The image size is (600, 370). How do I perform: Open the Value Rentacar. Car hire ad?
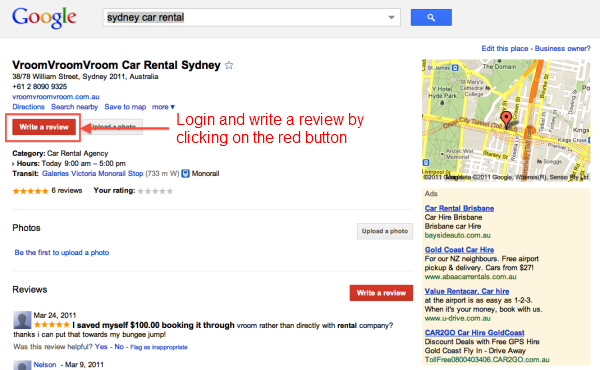467,291
